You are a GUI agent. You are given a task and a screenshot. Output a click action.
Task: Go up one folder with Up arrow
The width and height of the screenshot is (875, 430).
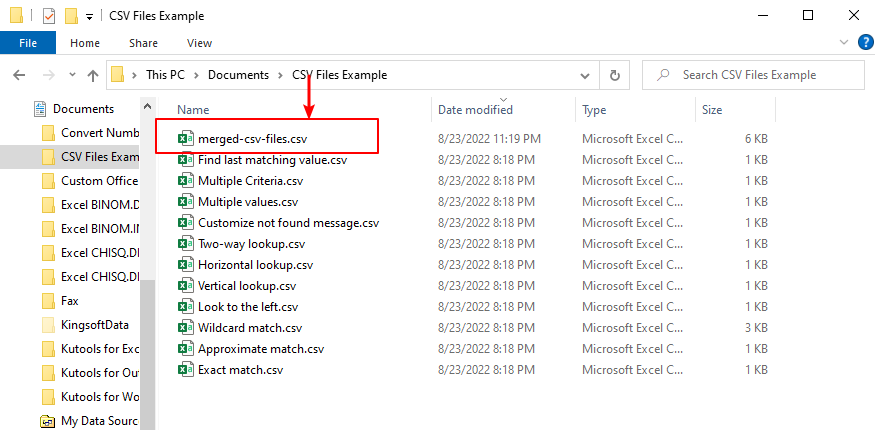tap(93, 75)
